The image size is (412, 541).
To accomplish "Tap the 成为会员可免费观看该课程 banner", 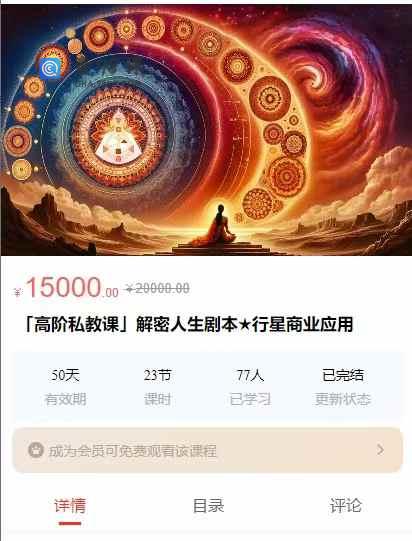I will pyautogui.click(x=208, y=450).
